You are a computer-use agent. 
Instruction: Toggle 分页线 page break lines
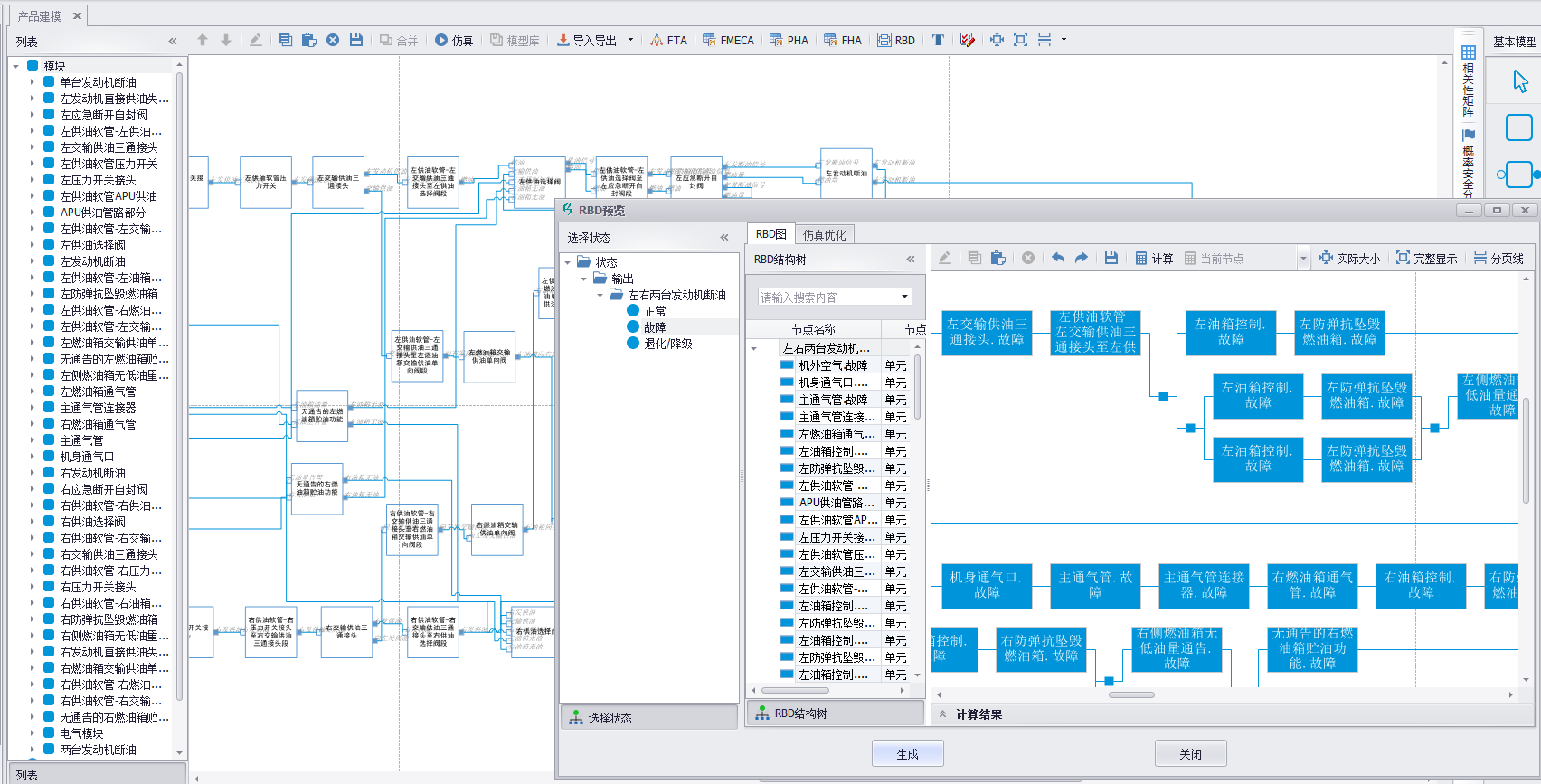pos(1498,259)
